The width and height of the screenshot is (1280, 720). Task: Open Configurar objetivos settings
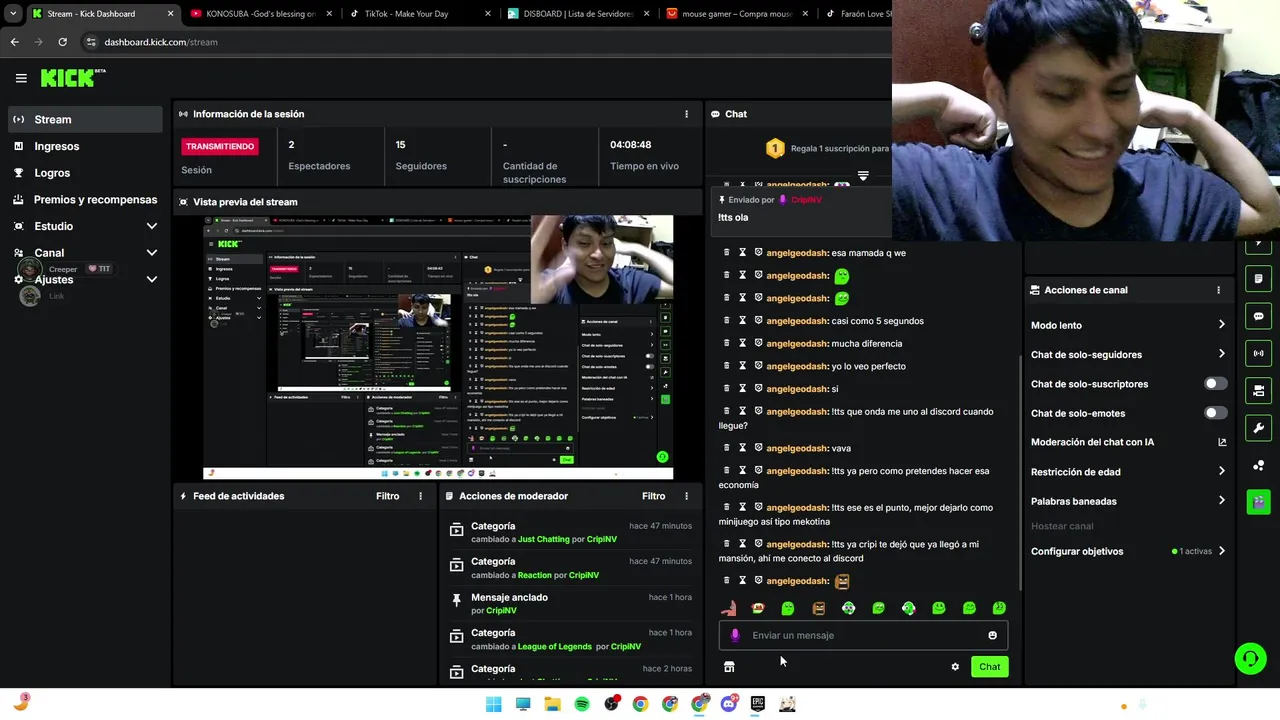tap(1128, 551)
